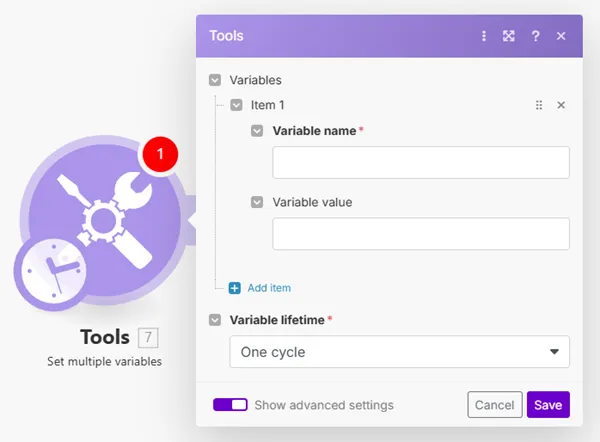This screenshot has width=600, height=442.
Task: Open the One cycle lifetime dropdown
Action: point(399,352)
